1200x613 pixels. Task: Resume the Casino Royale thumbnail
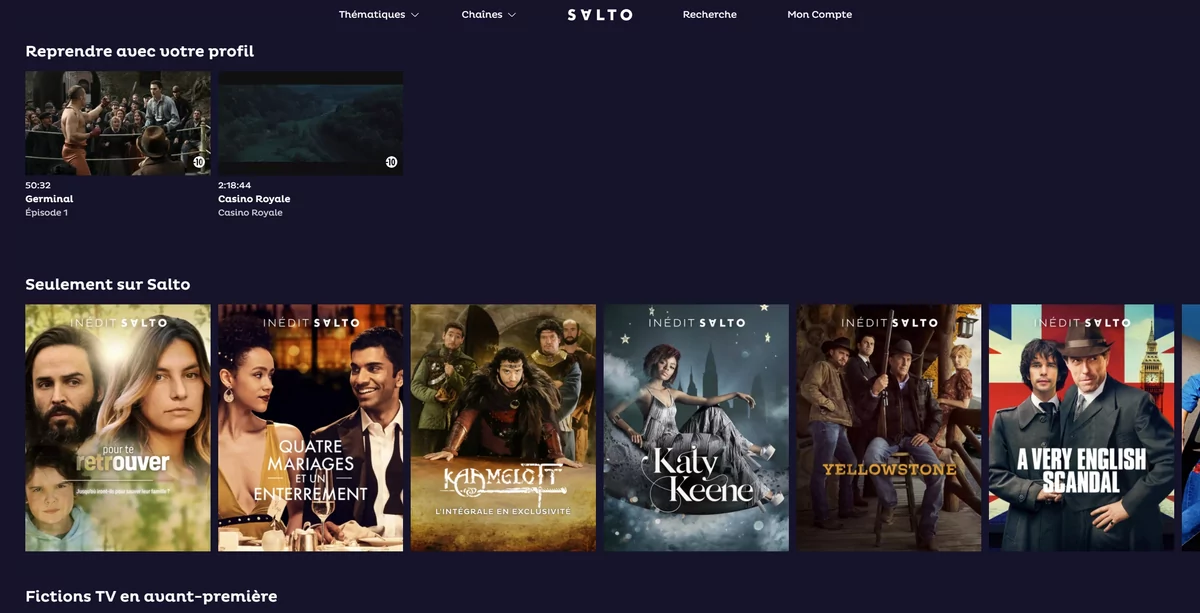click(311, 123)
